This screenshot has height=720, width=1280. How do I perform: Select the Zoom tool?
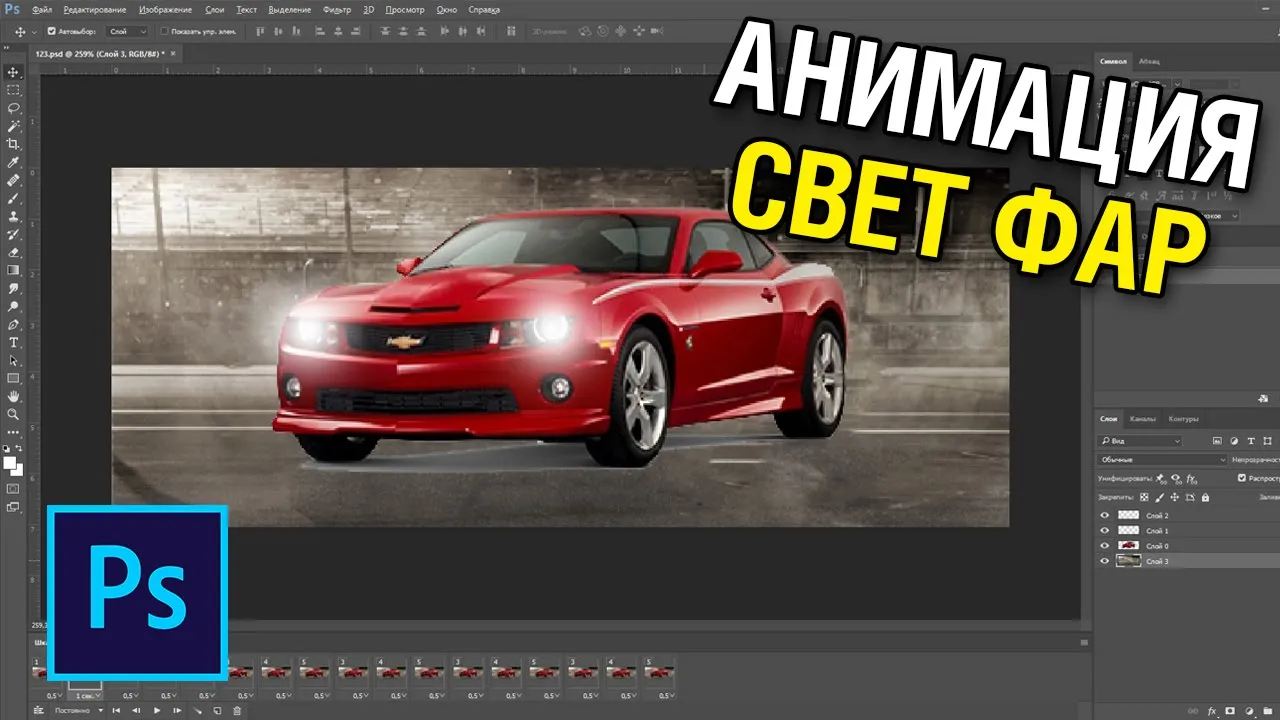[14, 412]
